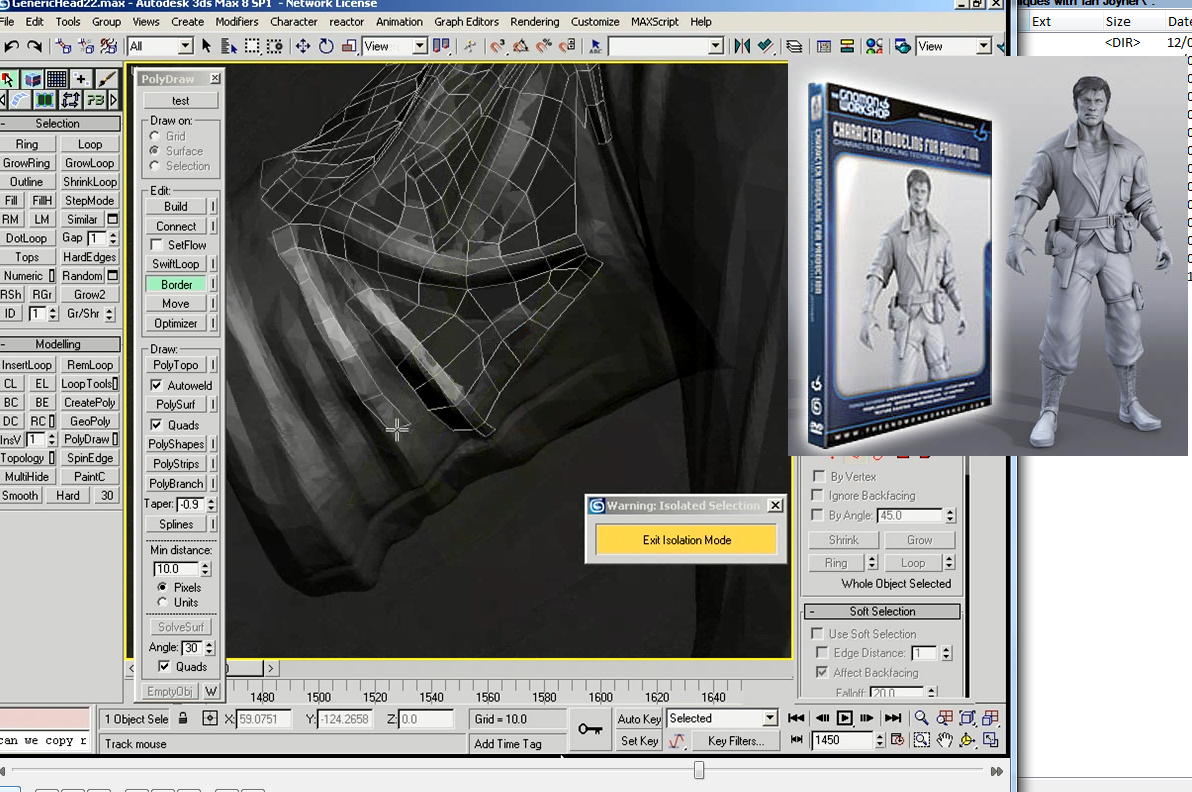
Task: Open the Graph Editors menu
Action: 466,22
